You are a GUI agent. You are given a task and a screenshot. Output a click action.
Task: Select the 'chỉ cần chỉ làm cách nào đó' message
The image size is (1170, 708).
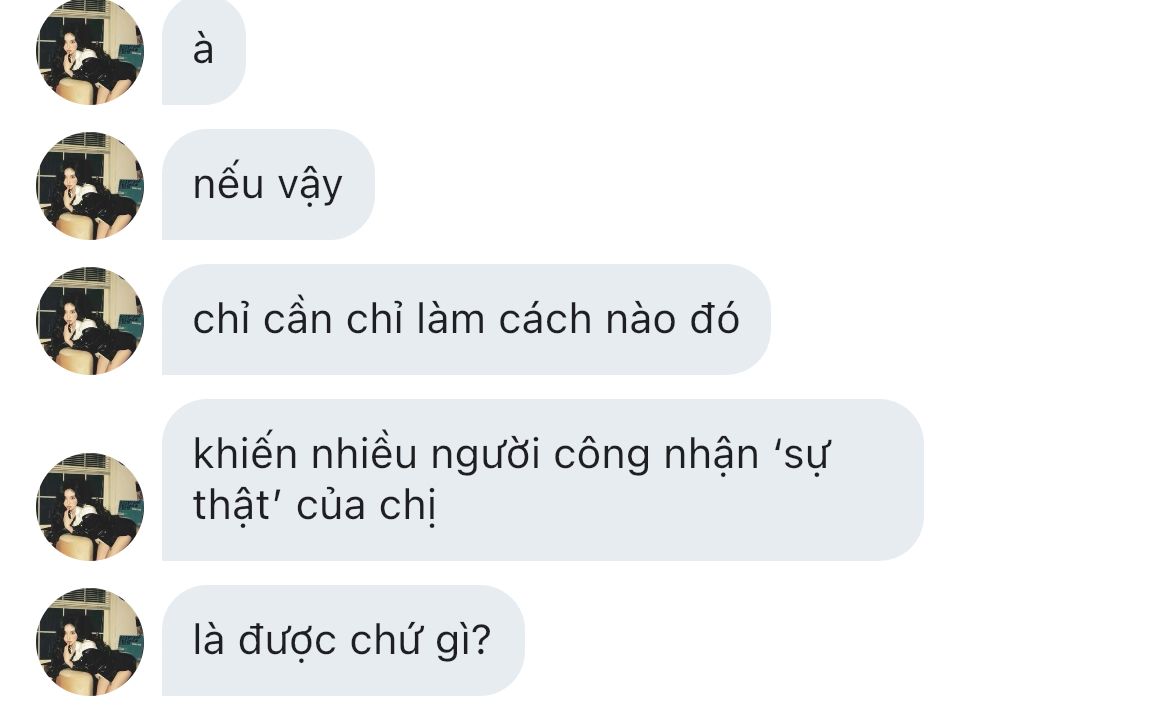pyautogui.click(x=466, y=319)
